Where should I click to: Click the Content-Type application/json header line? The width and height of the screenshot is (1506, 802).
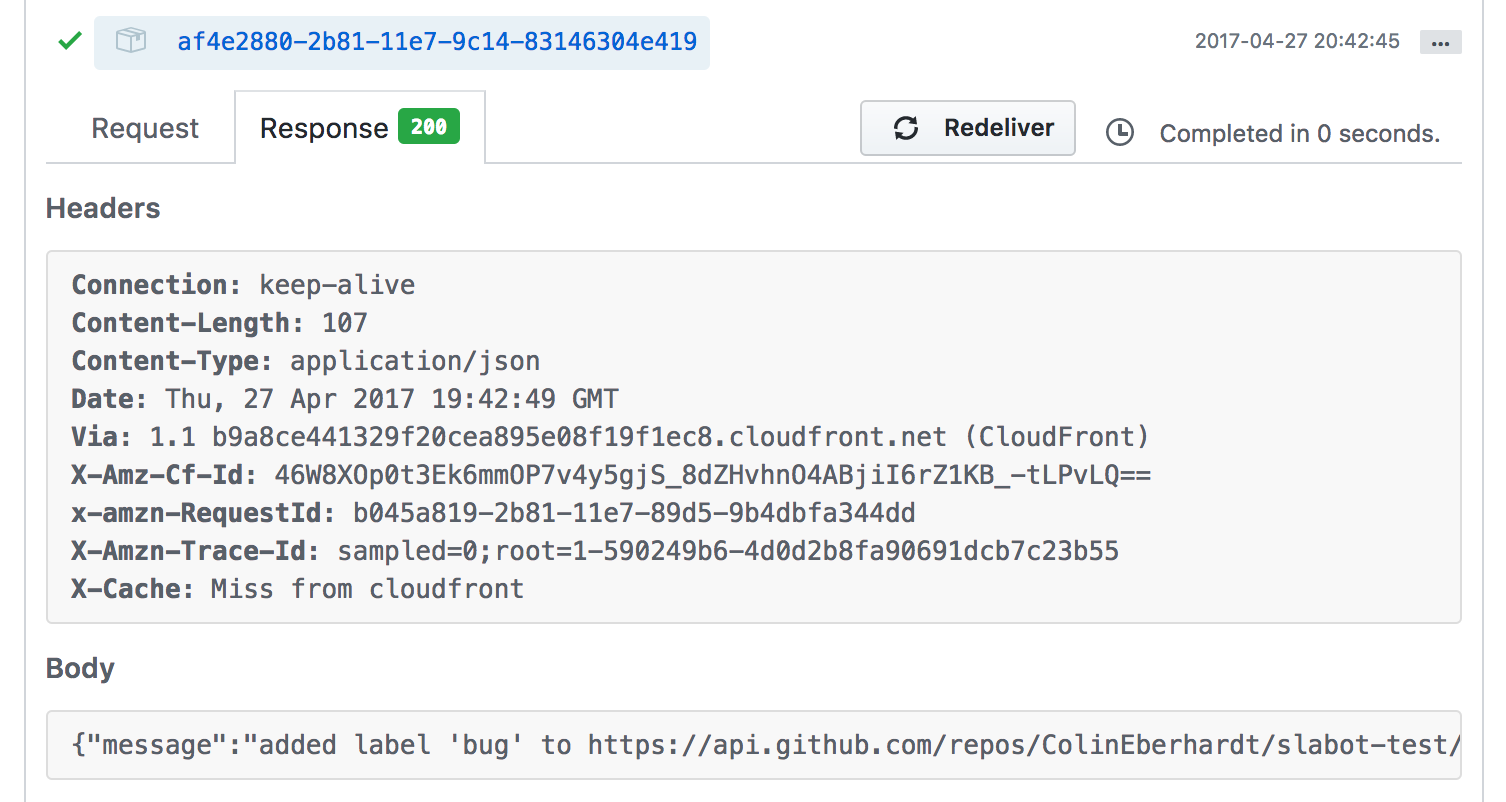[305, 361]
